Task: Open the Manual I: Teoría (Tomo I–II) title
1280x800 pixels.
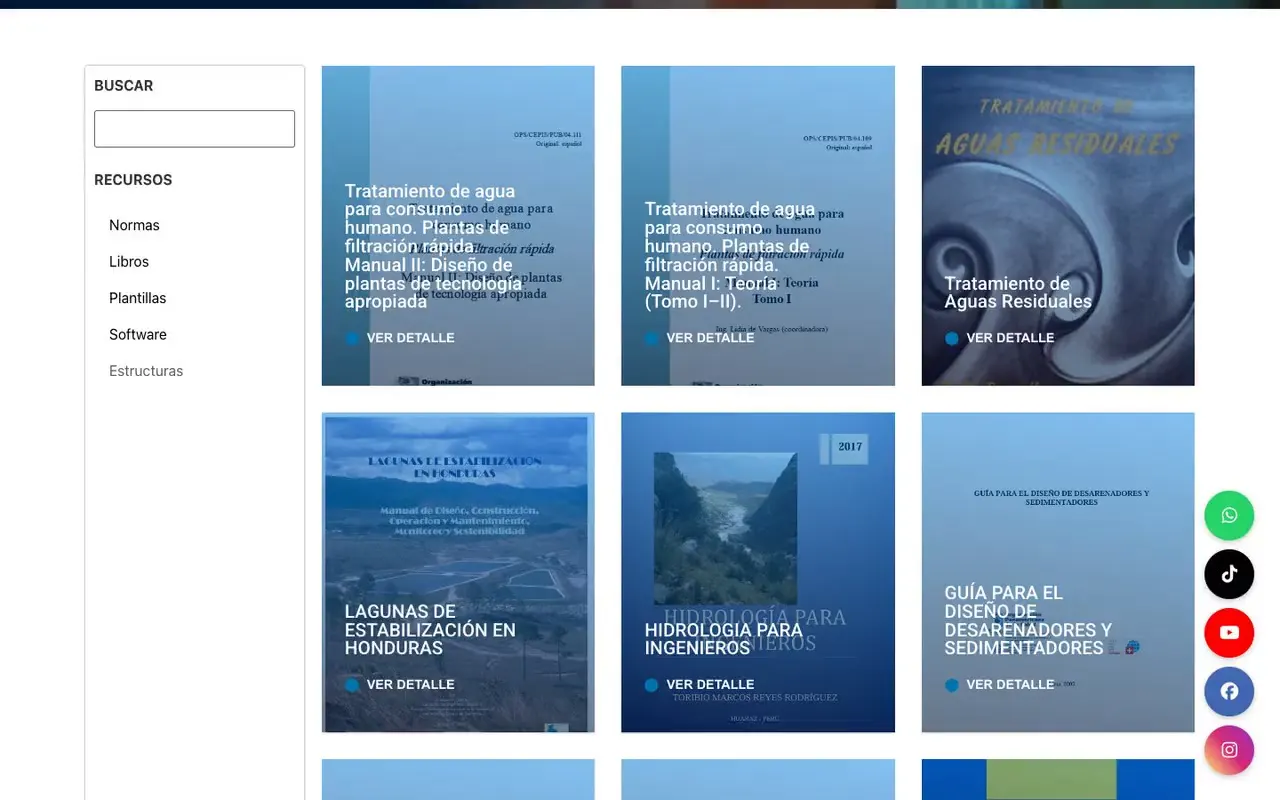Action: (730, 256)
